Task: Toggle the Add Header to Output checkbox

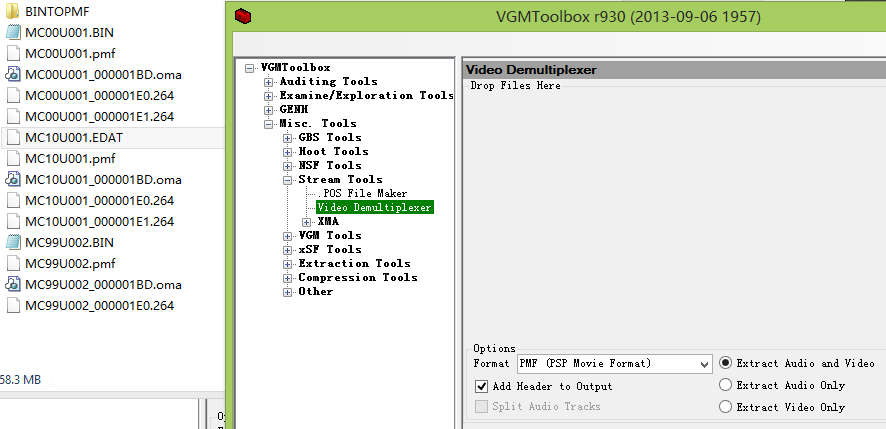Action: [482, 386]
